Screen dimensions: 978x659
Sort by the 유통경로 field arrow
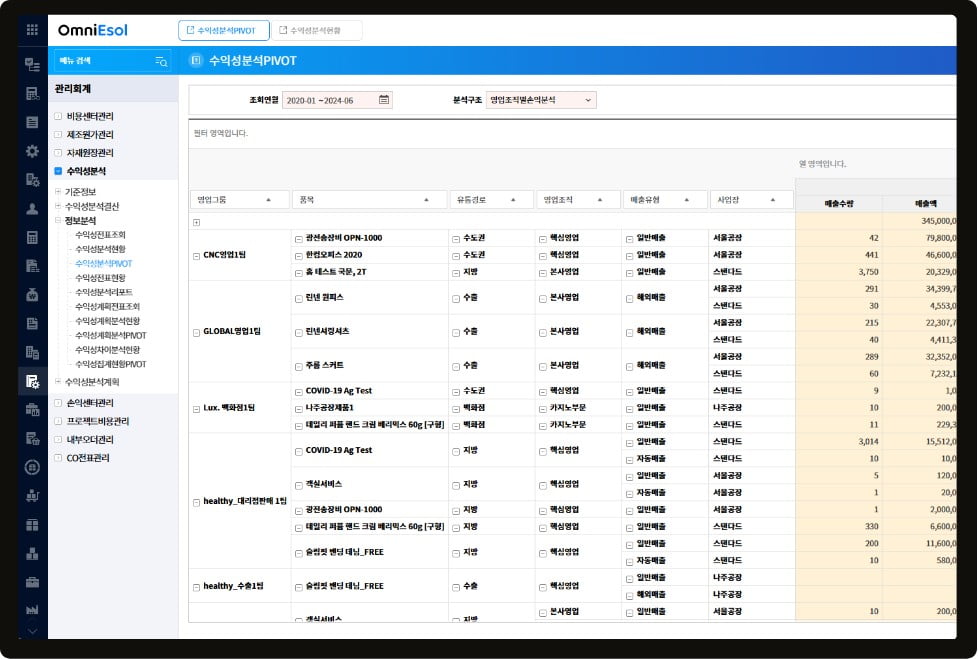coord(513,200)
